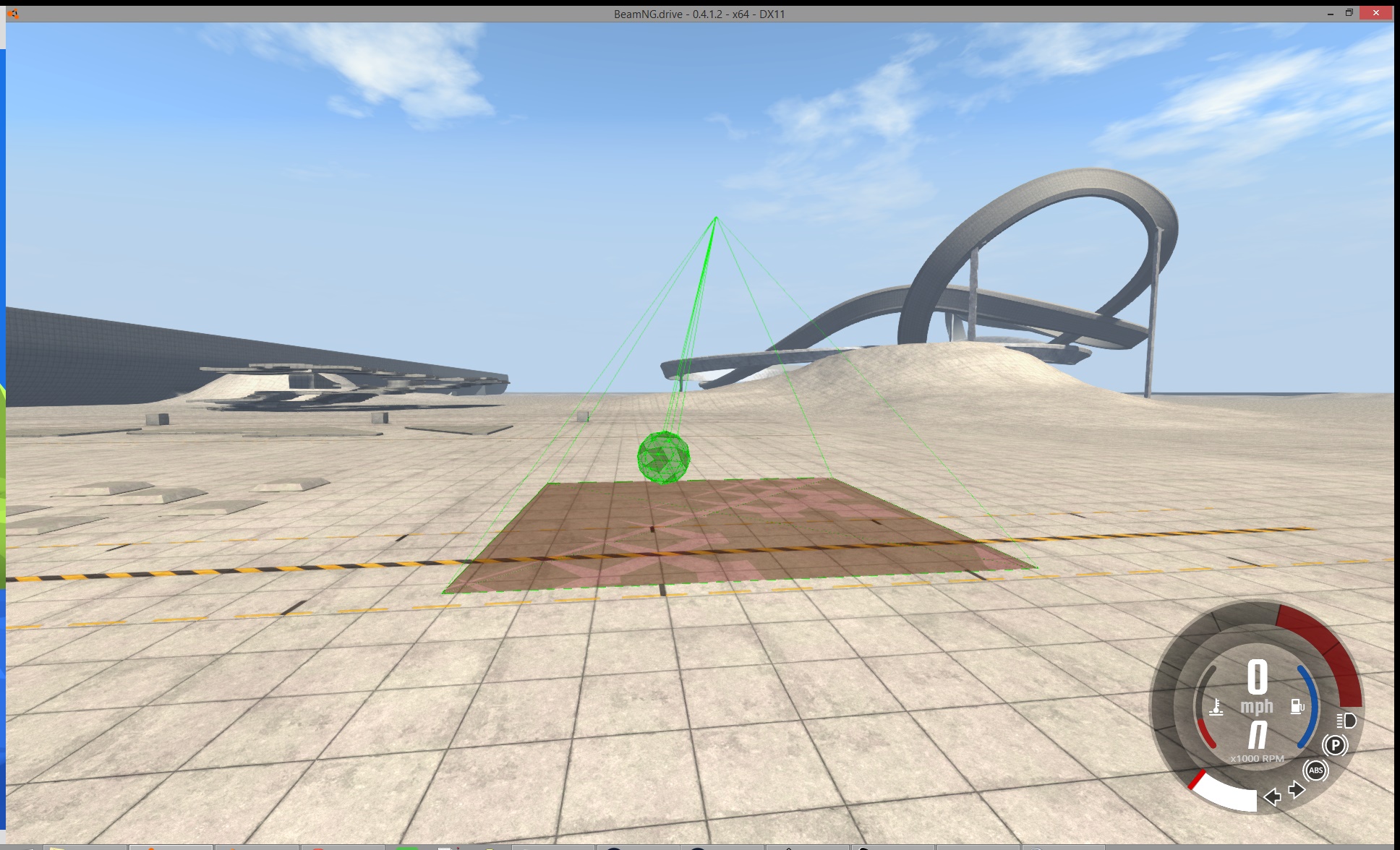
Task: Click the mph unit label
Action: (x=1257, y=707)
